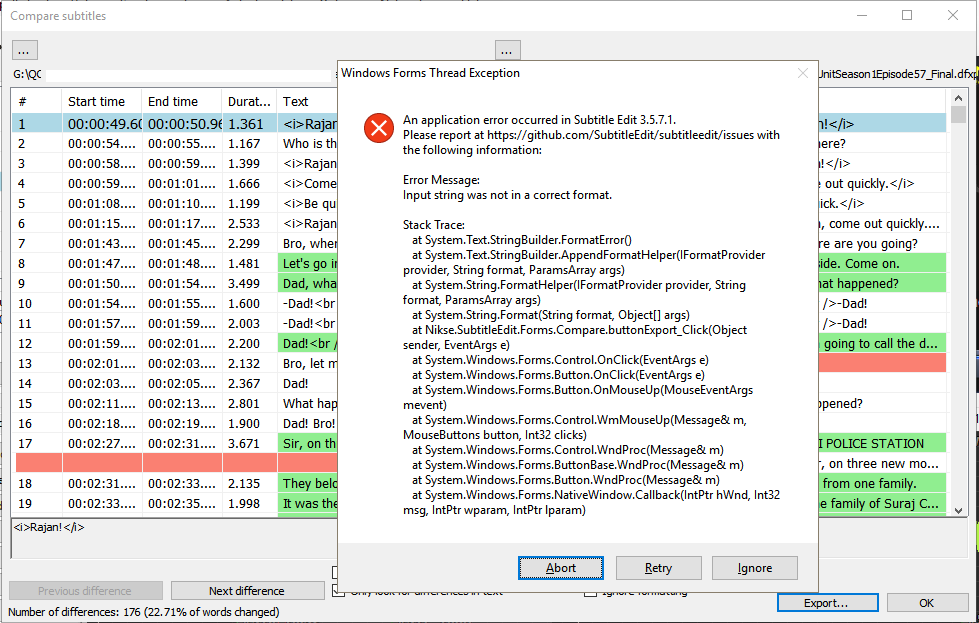This screenshot has width=979, height=623.
Task: Select row 17 containing "Sir, on th..."
Action: [x=150, y=443]
